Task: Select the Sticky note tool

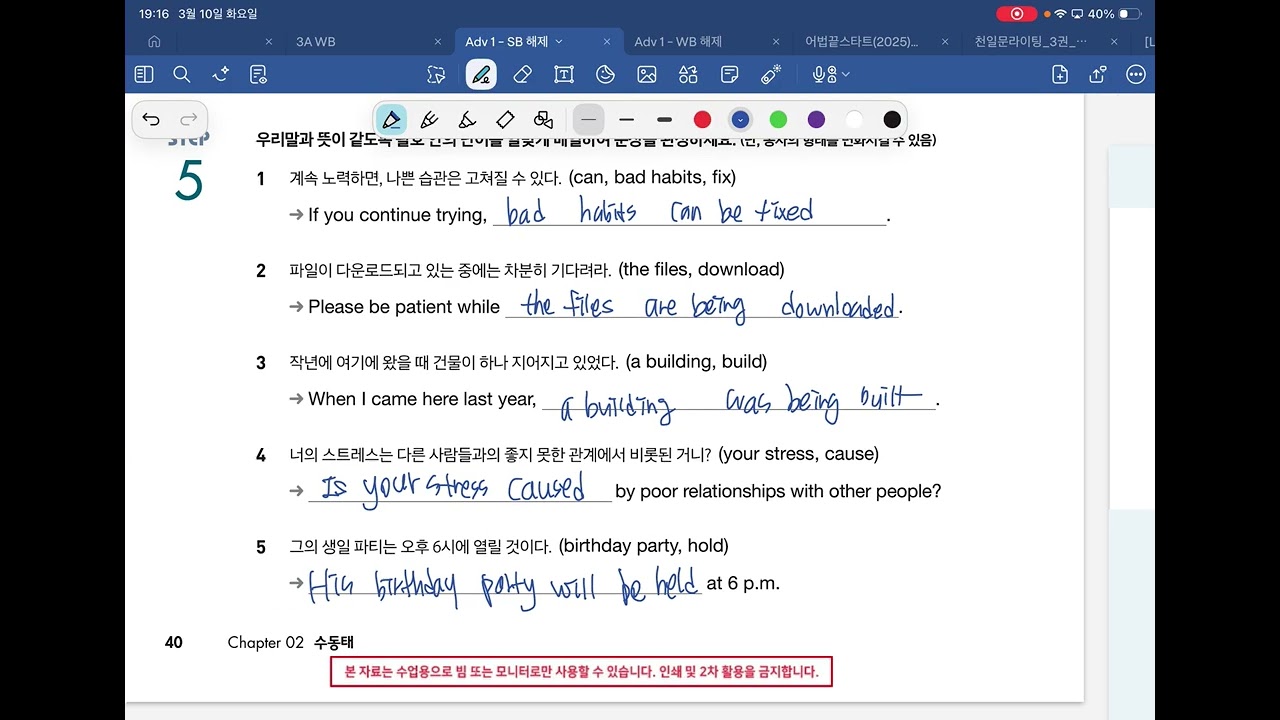Action: click(730, 74)
